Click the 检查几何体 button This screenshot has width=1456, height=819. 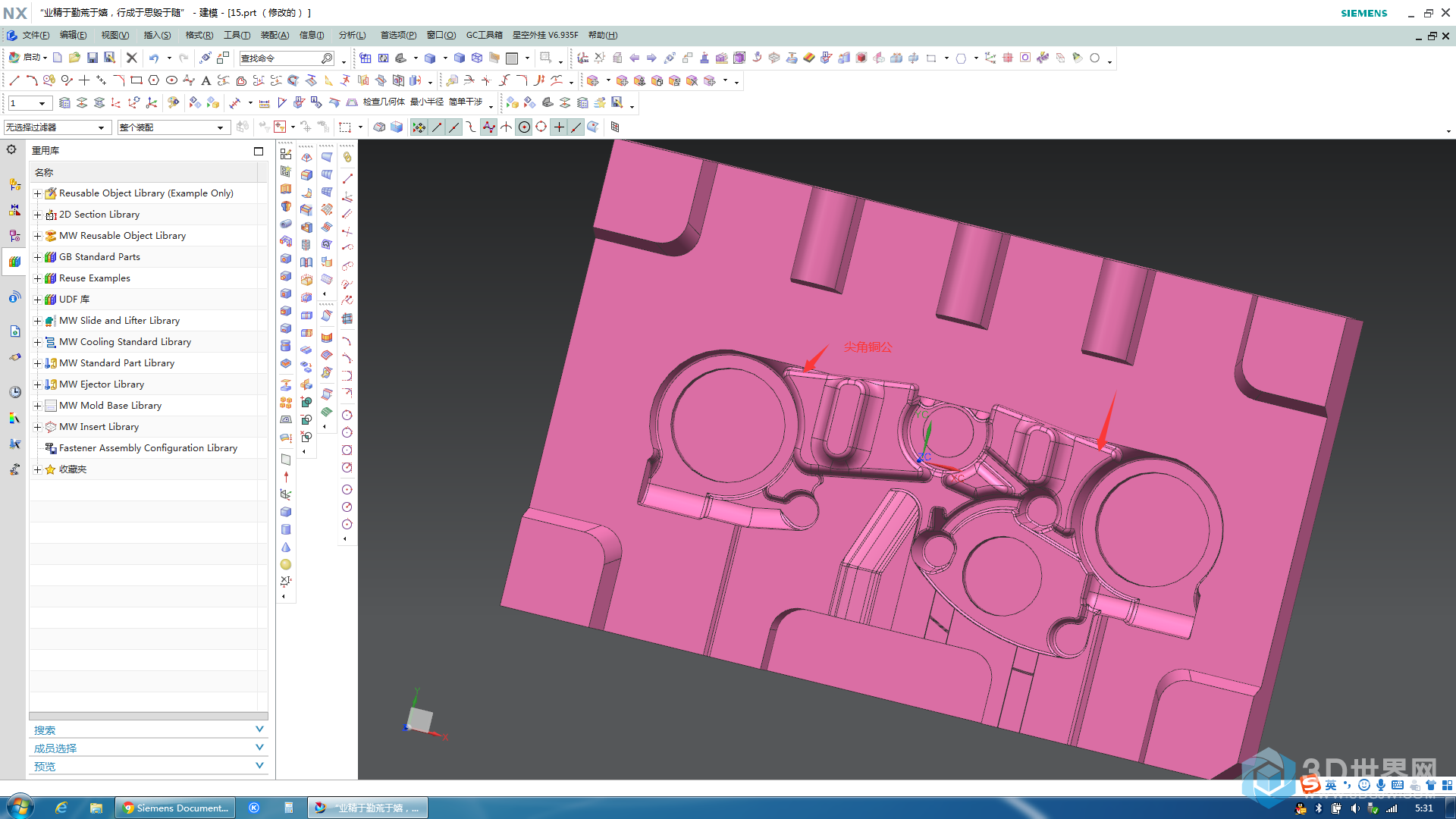coord(384,102)
